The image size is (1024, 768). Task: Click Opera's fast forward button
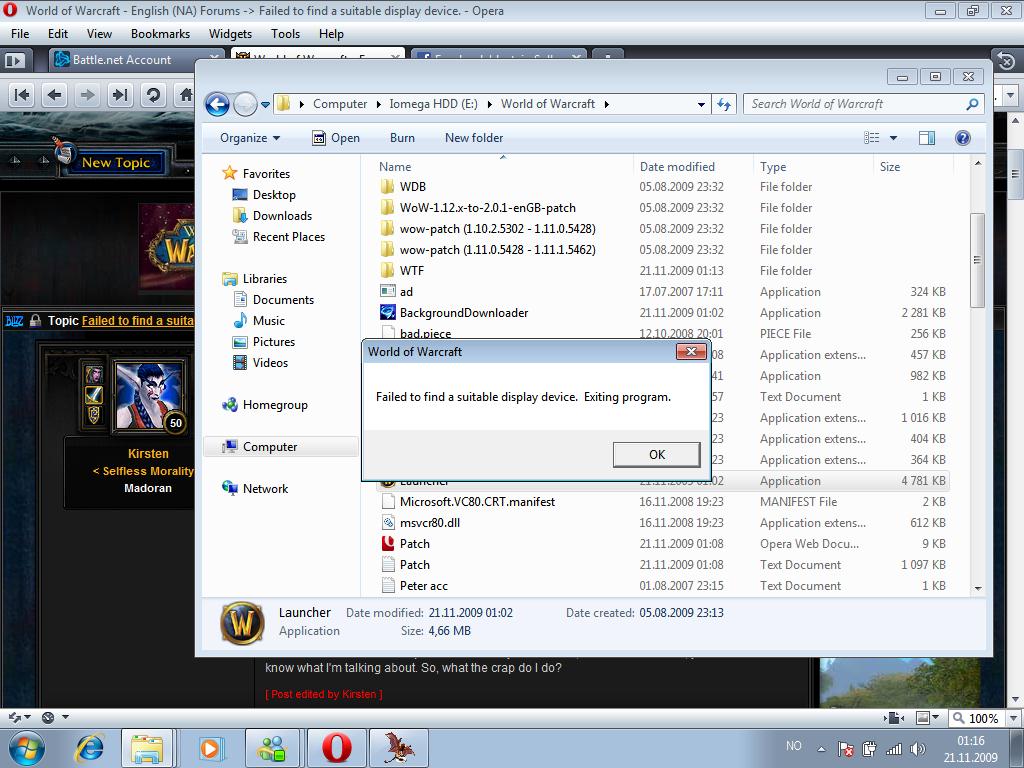(x=120, y=95)
